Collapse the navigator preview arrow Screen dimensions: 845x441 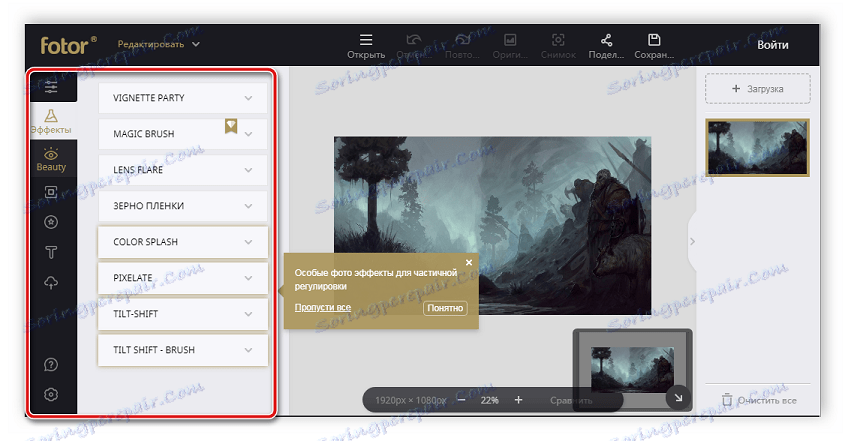pos(678,398)
